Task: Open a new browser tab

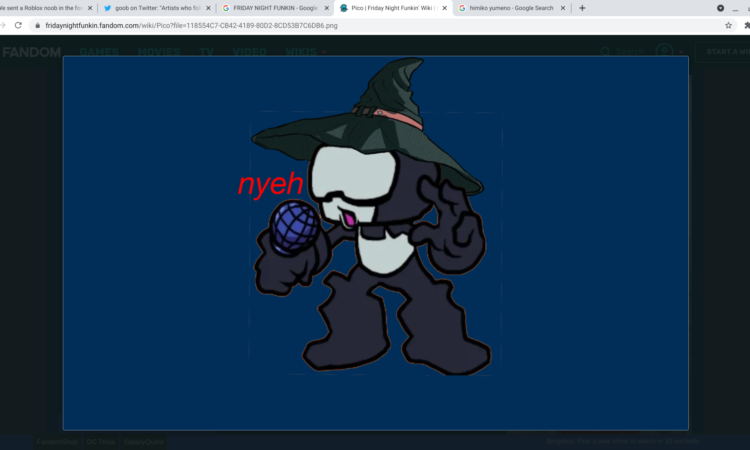Action: pos(582,8)
